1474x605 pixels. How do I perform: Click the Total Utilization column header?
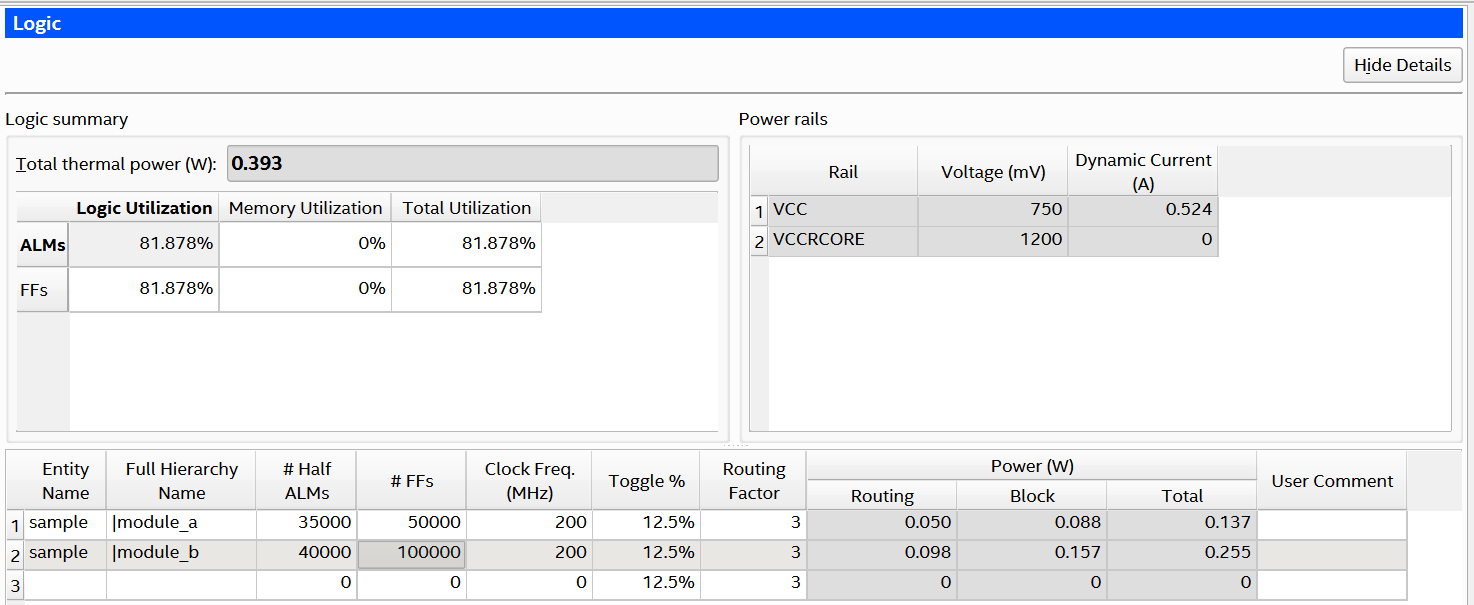466,208
